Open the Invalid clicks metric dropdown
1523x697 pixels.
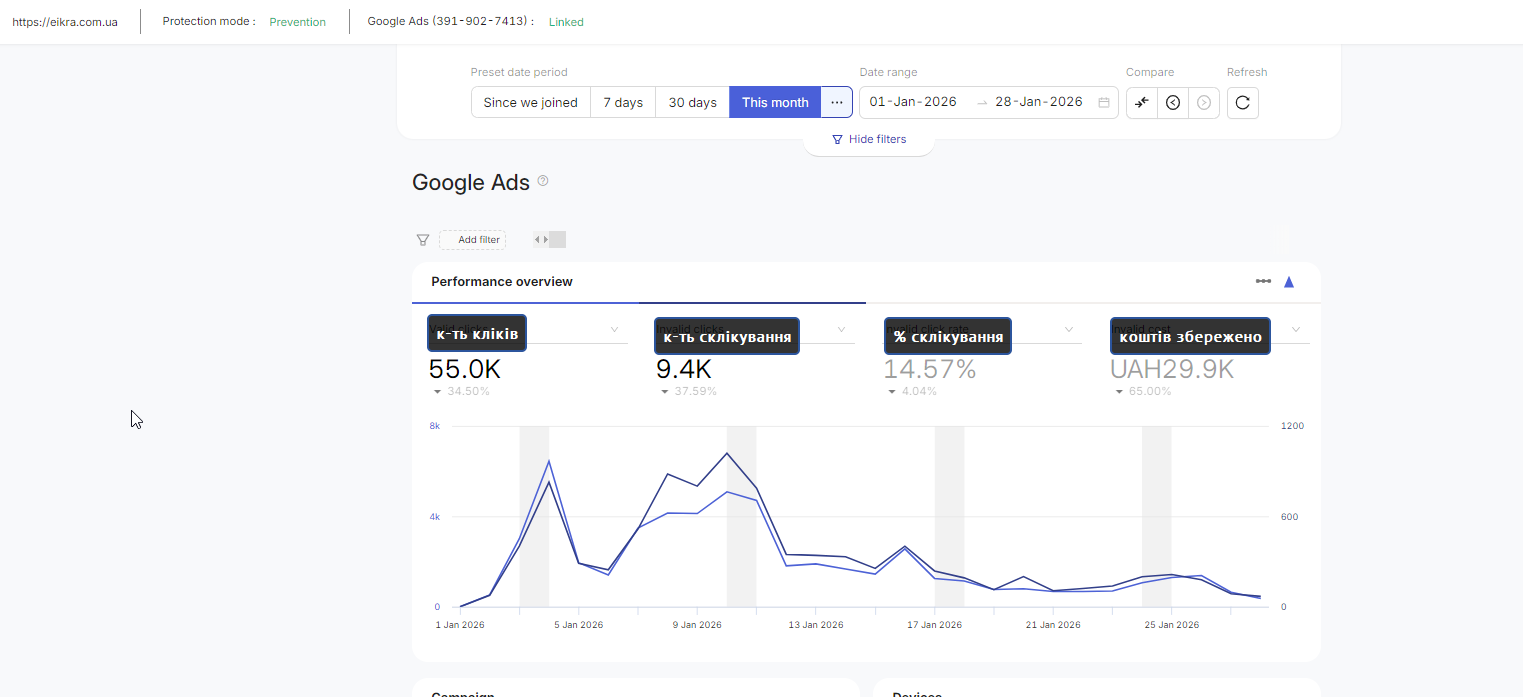tap(841, 330)
